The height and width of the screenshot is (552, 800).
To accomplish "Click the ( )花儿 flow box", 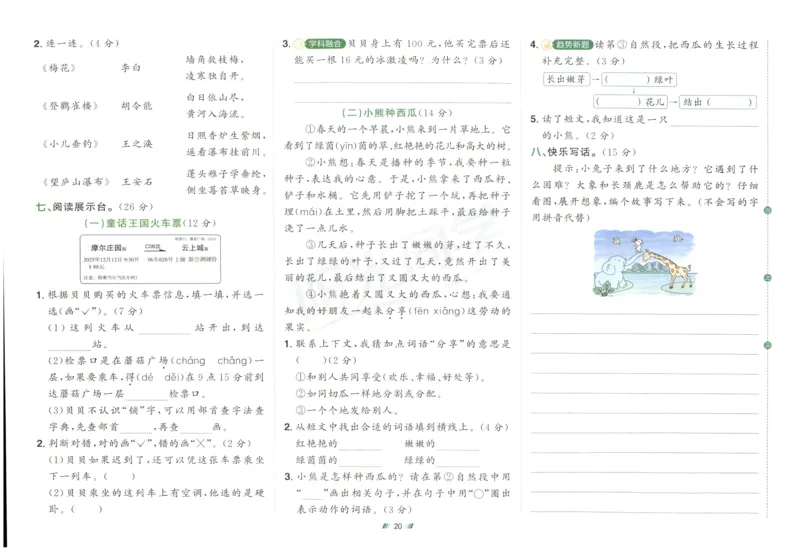I will pos(631,102).
